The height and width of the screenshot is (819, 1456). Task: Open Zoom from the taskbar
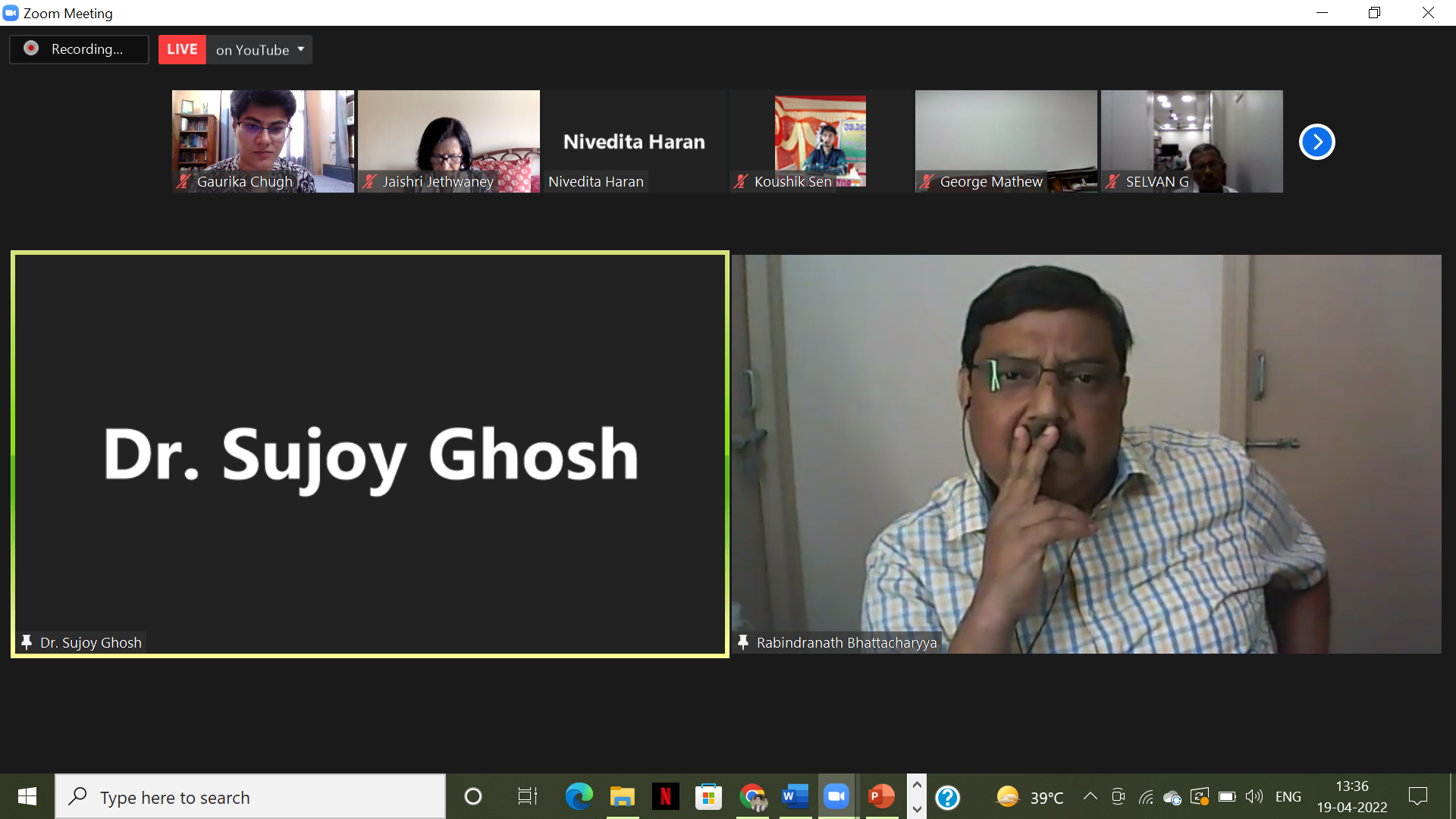tap(836, 796)
